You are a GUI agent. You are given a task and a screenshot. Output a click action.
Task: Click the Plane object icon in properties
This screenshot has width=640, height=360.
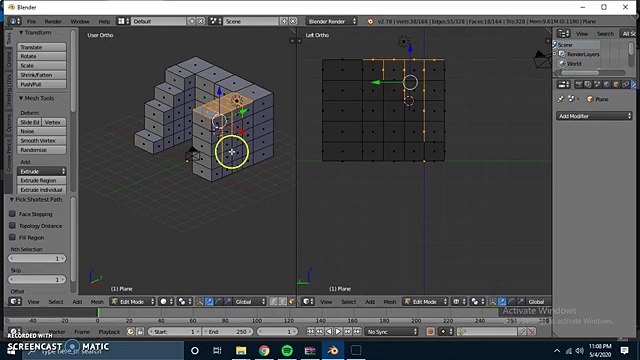click(590, 99)
